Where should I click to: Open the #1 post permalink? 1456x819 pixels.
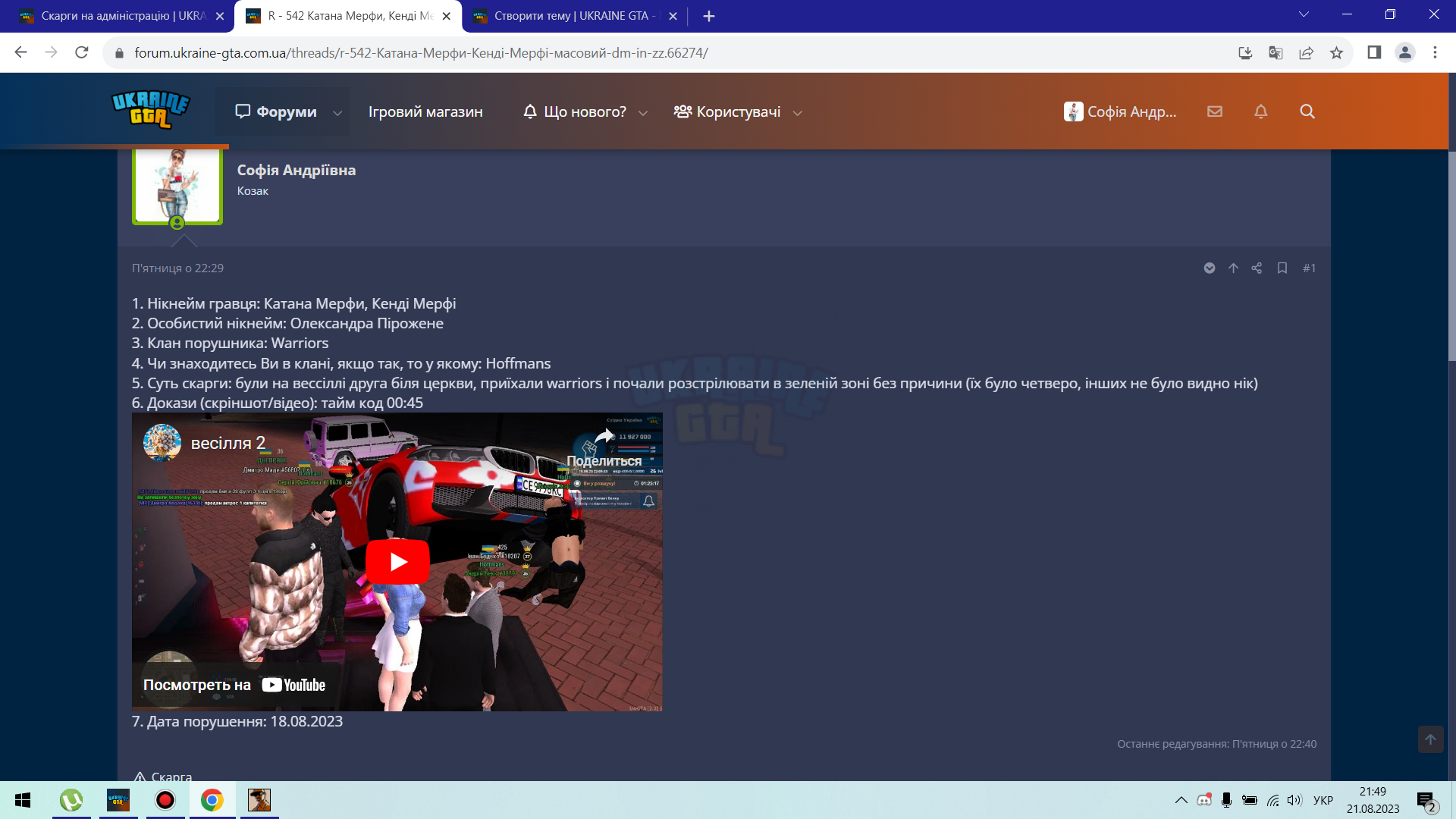(x=1309, y=268)
